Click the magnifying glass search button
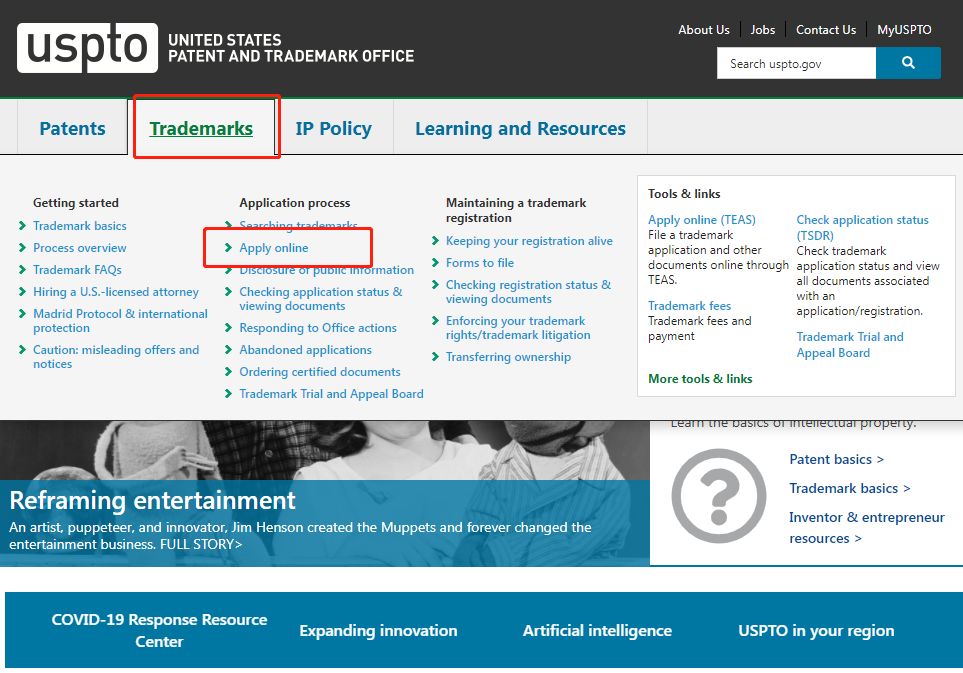This screenshot has height=673, width=963. [908, 63]
